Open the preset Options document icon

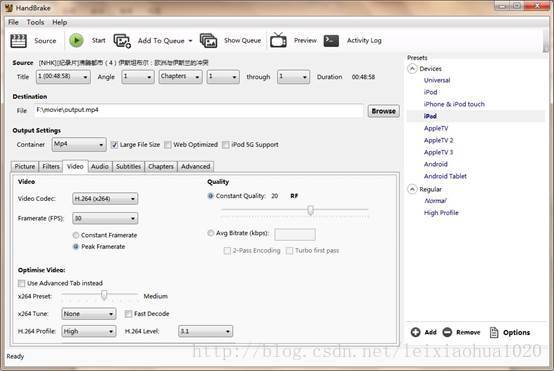(494, 332)
